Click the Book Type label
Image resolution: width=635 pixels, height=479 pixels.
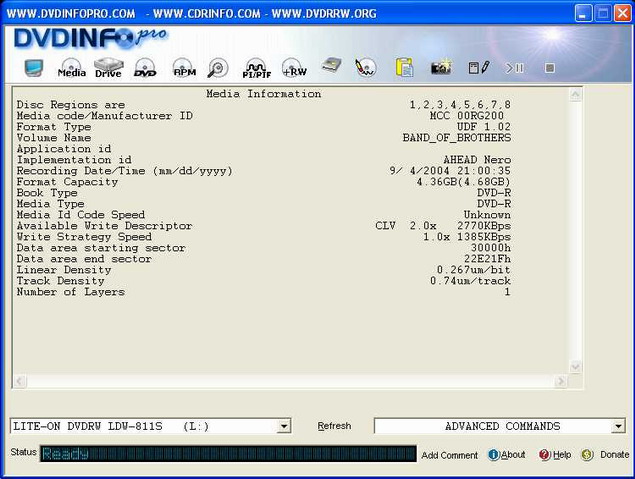click(x=47, y=193)
